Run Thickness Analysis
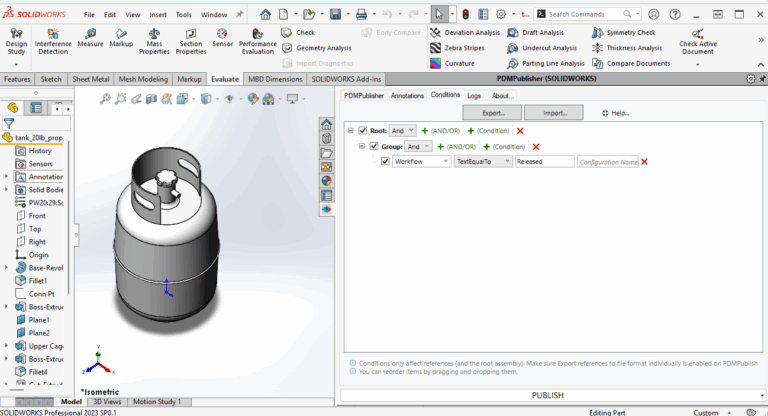The image size is (768, 416). (x=627, y=48)
